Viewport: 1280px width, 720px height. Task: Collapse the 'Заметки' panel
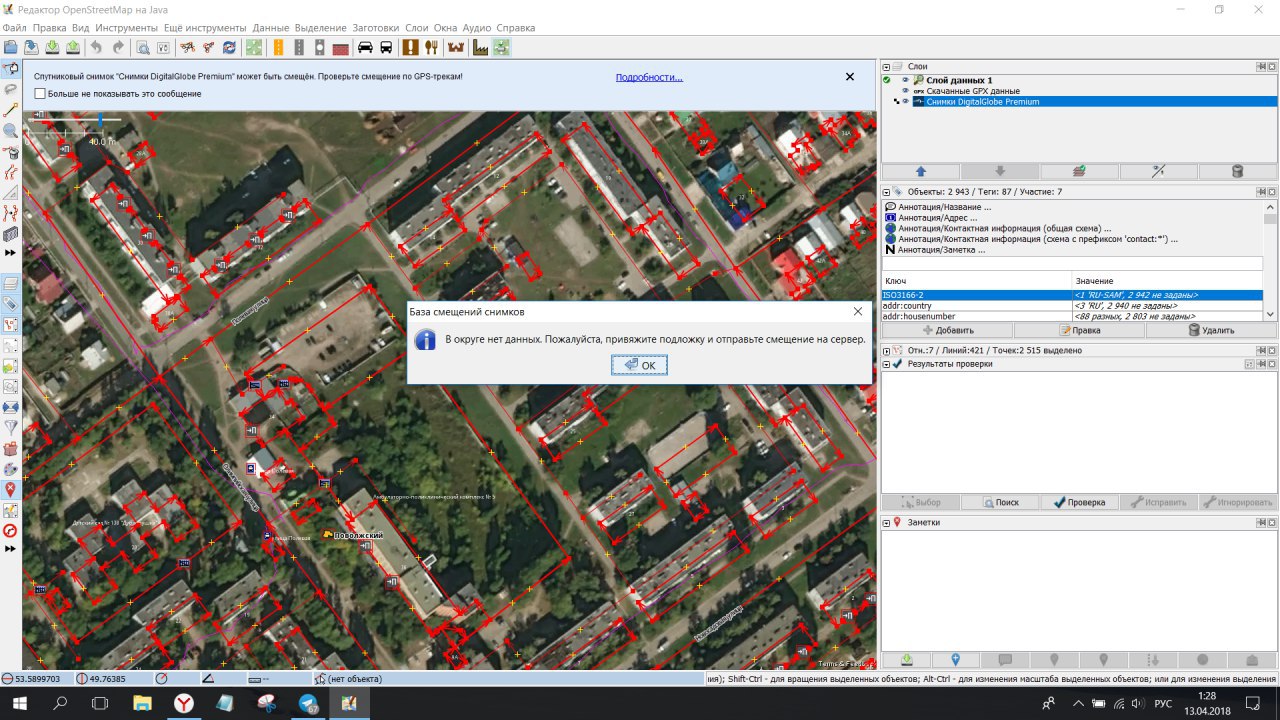click(x=886, y=522)
